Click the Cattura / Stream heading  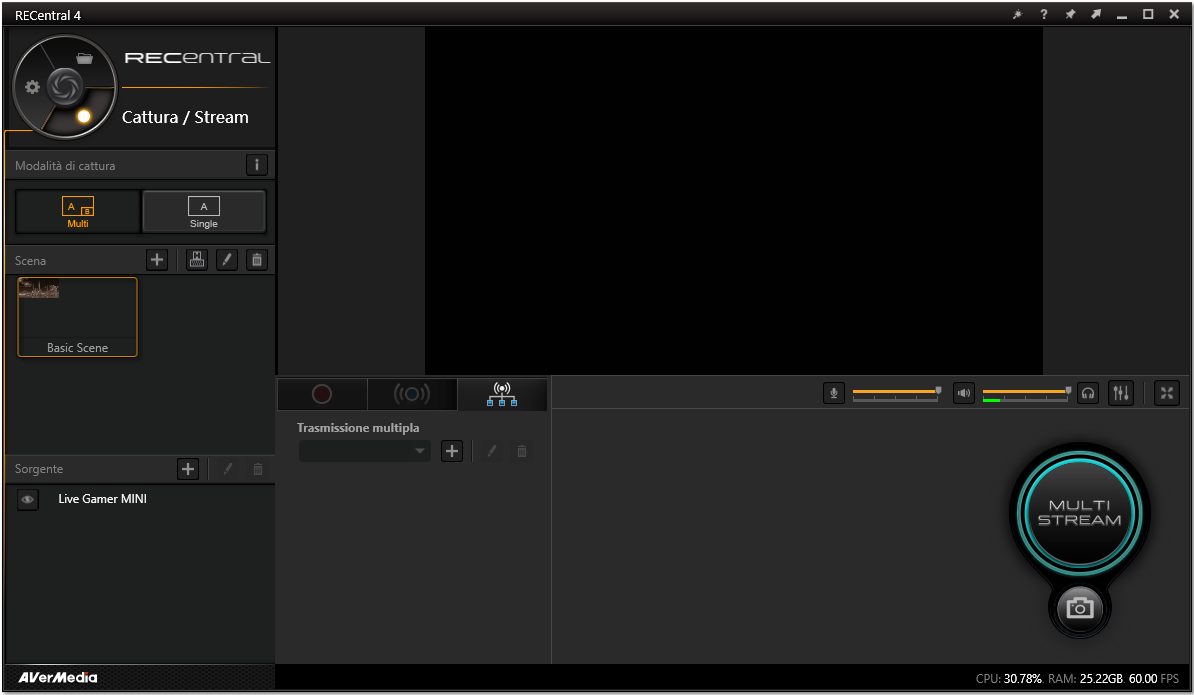(185, 117)
